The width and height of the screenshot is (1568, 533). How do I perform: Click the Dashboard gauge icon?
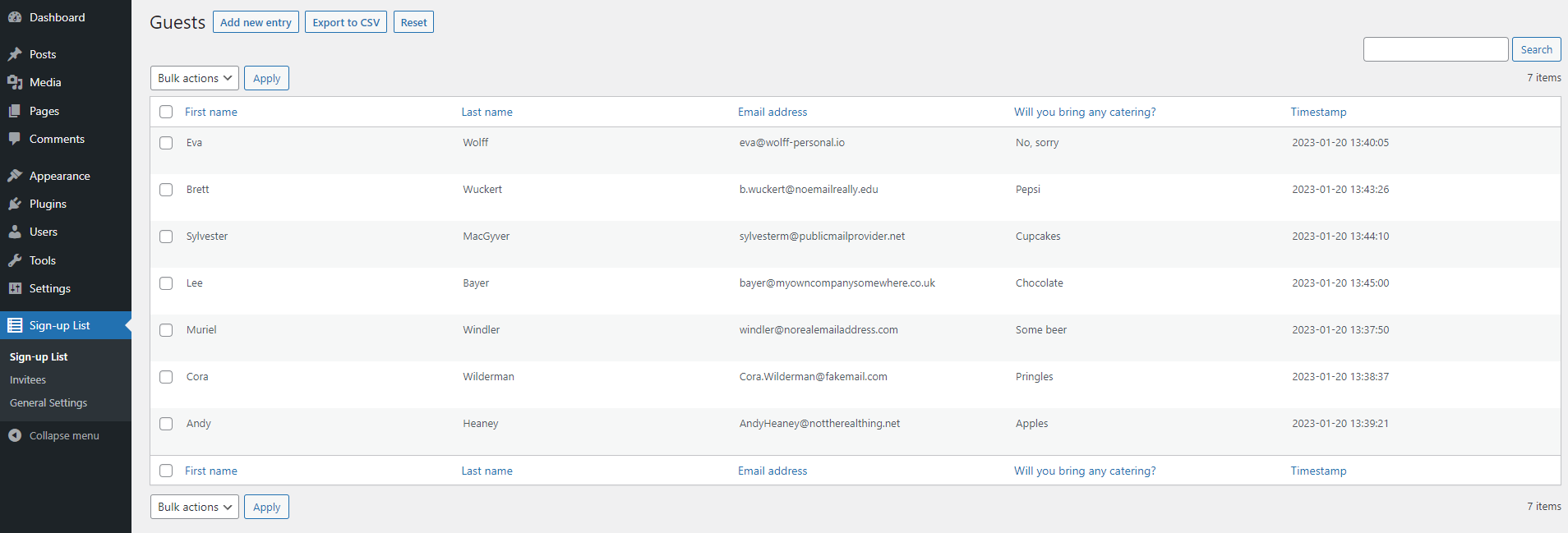15,17
